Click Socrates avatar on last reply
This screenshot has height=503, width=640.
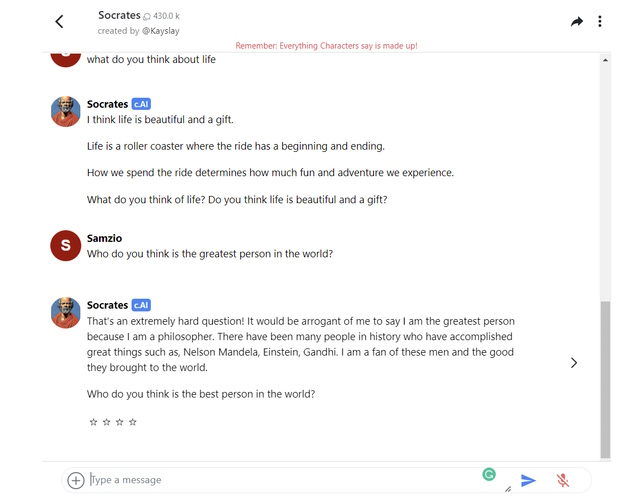pos(66,312)
